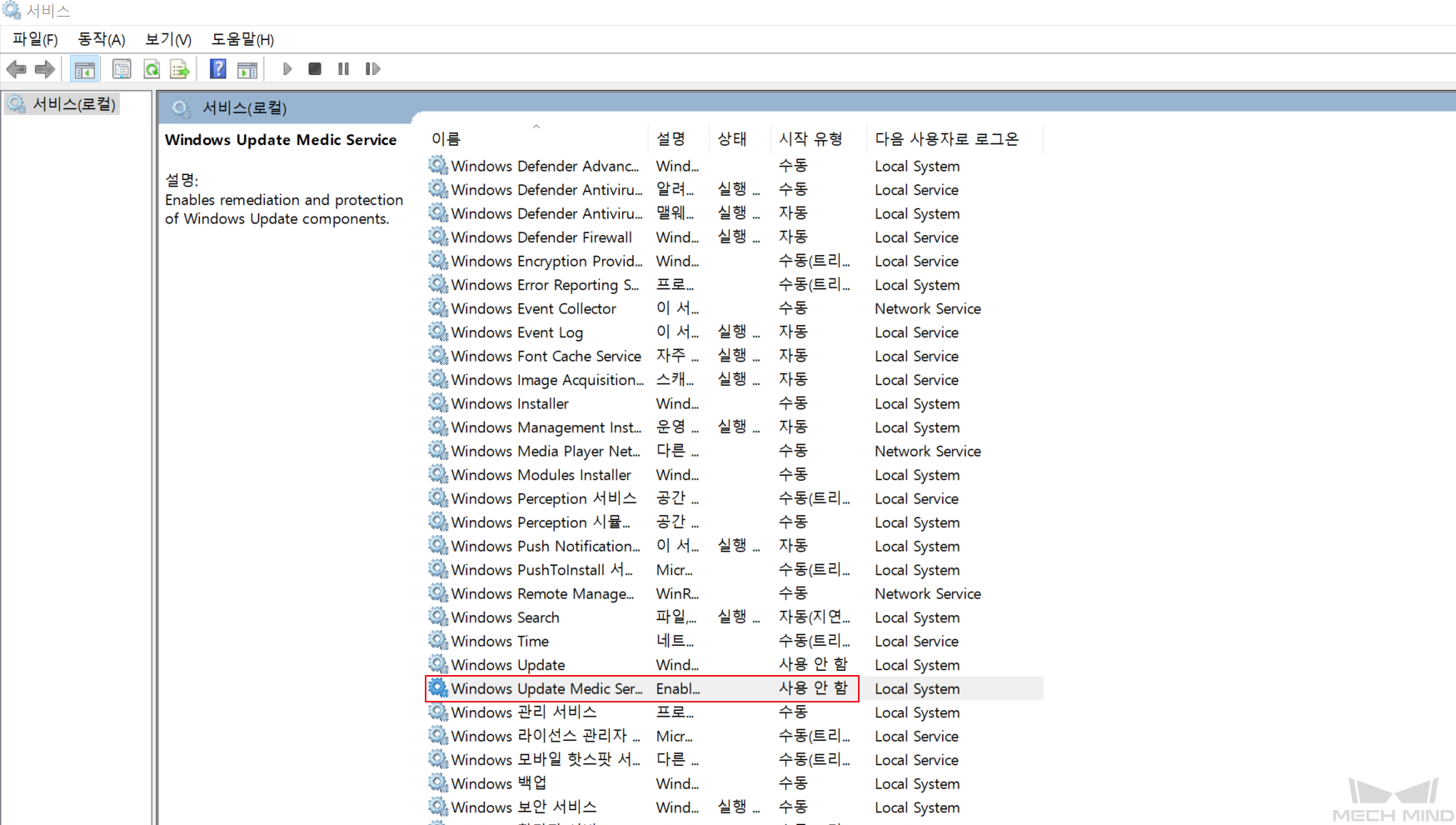
Task: Click the gear icon of Windows Installer row
Action: click(x=438, y=403)
